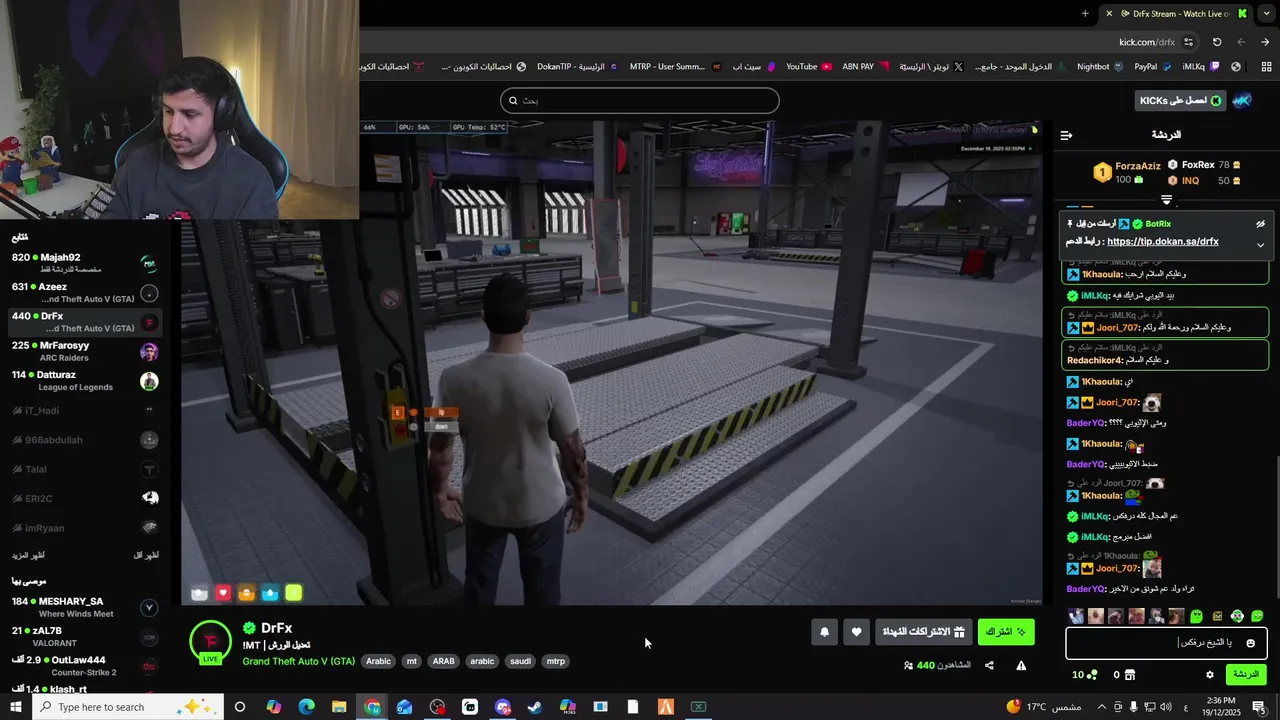This screenshot has width=1280, height=720.
Task: Click the DrFx LIVE profile avatar
Action: (x=210, y=643)
